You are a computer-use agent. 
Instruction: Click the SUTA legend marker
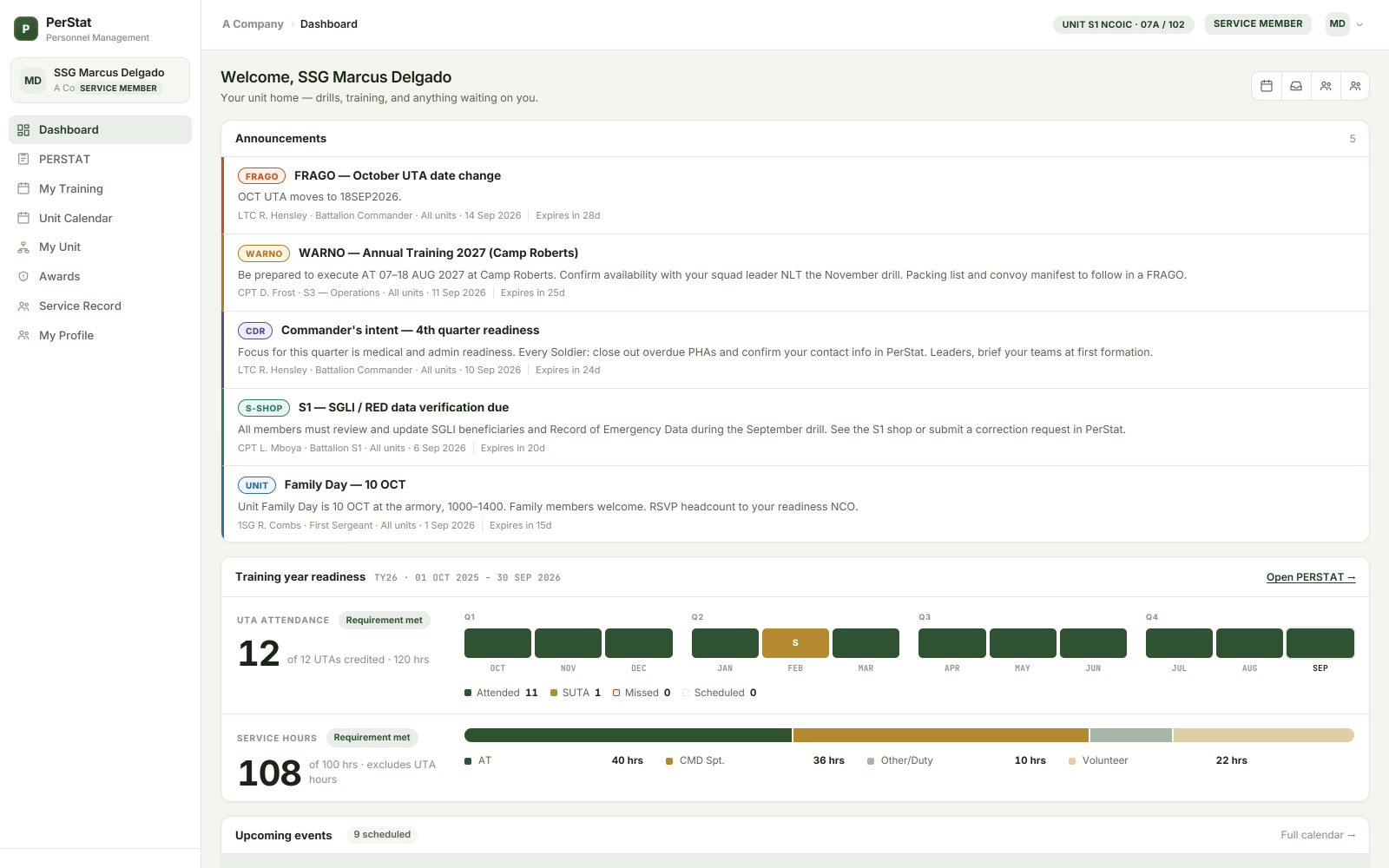[x=554, y=693]
